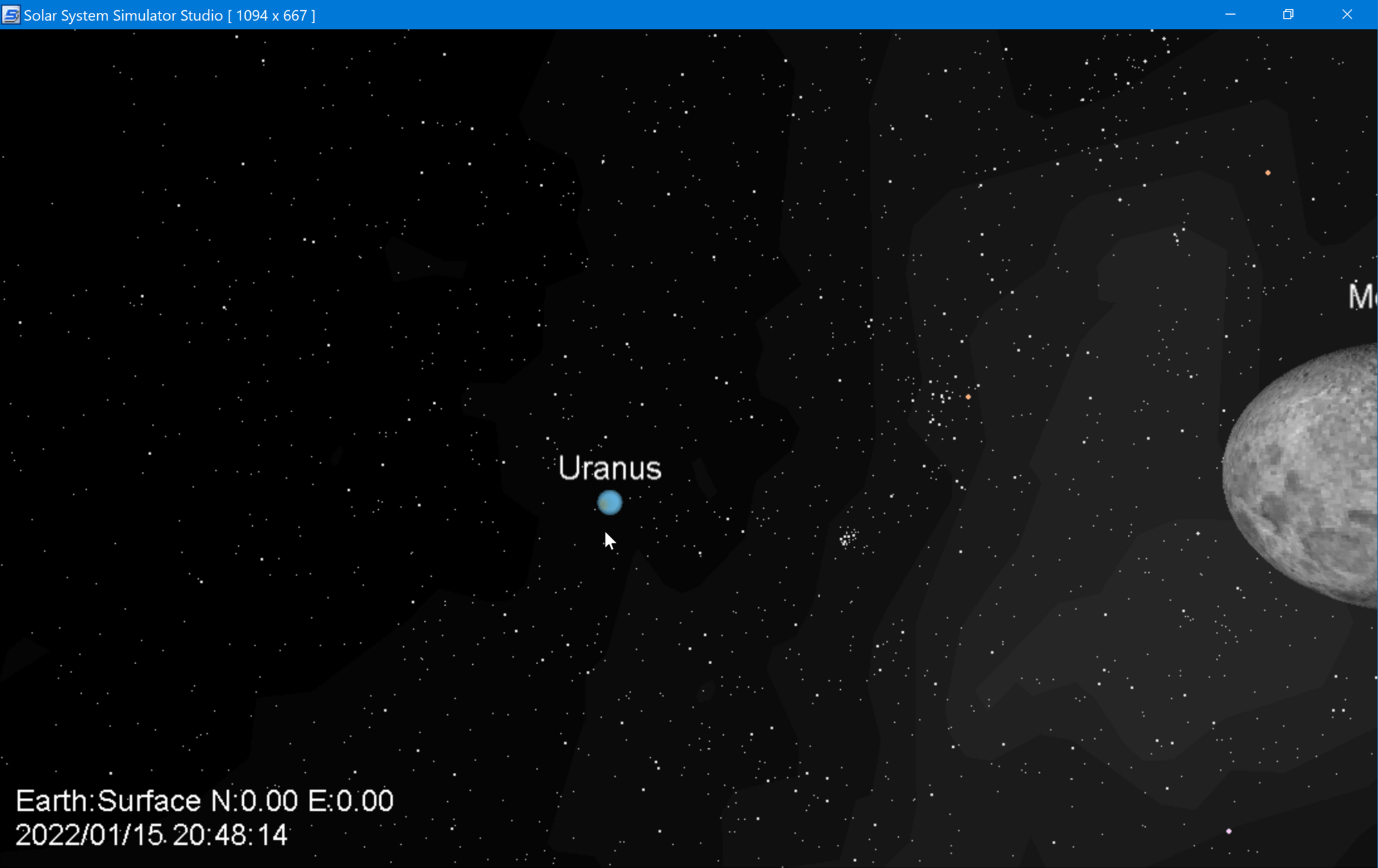
Task: Click the Earth:Surface observer location text
Action: coord(108,801)
